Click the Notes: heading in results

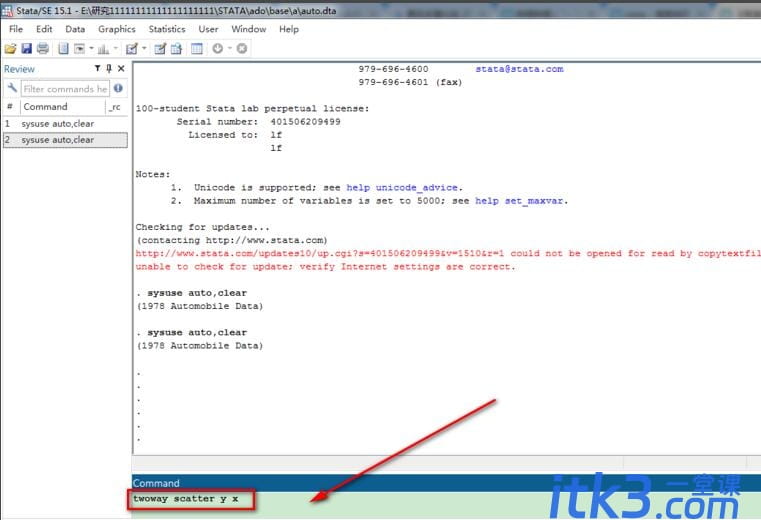(153, 174)
